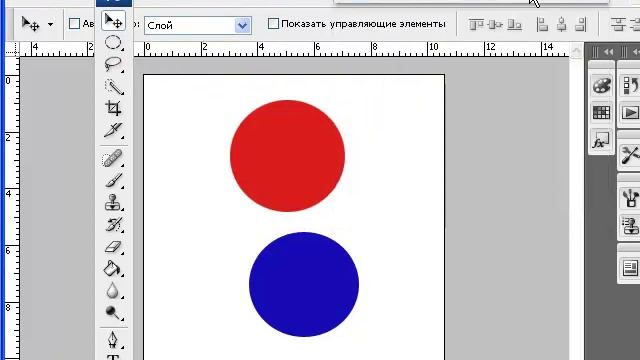Select the Paint Bucket tool
This screenshot has height=360, width=640.
(x=113, y=269)
